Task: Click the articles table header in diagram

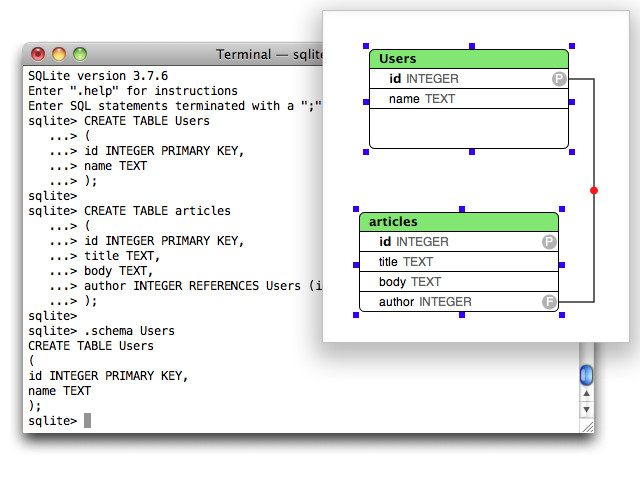Action: (459, 222)
